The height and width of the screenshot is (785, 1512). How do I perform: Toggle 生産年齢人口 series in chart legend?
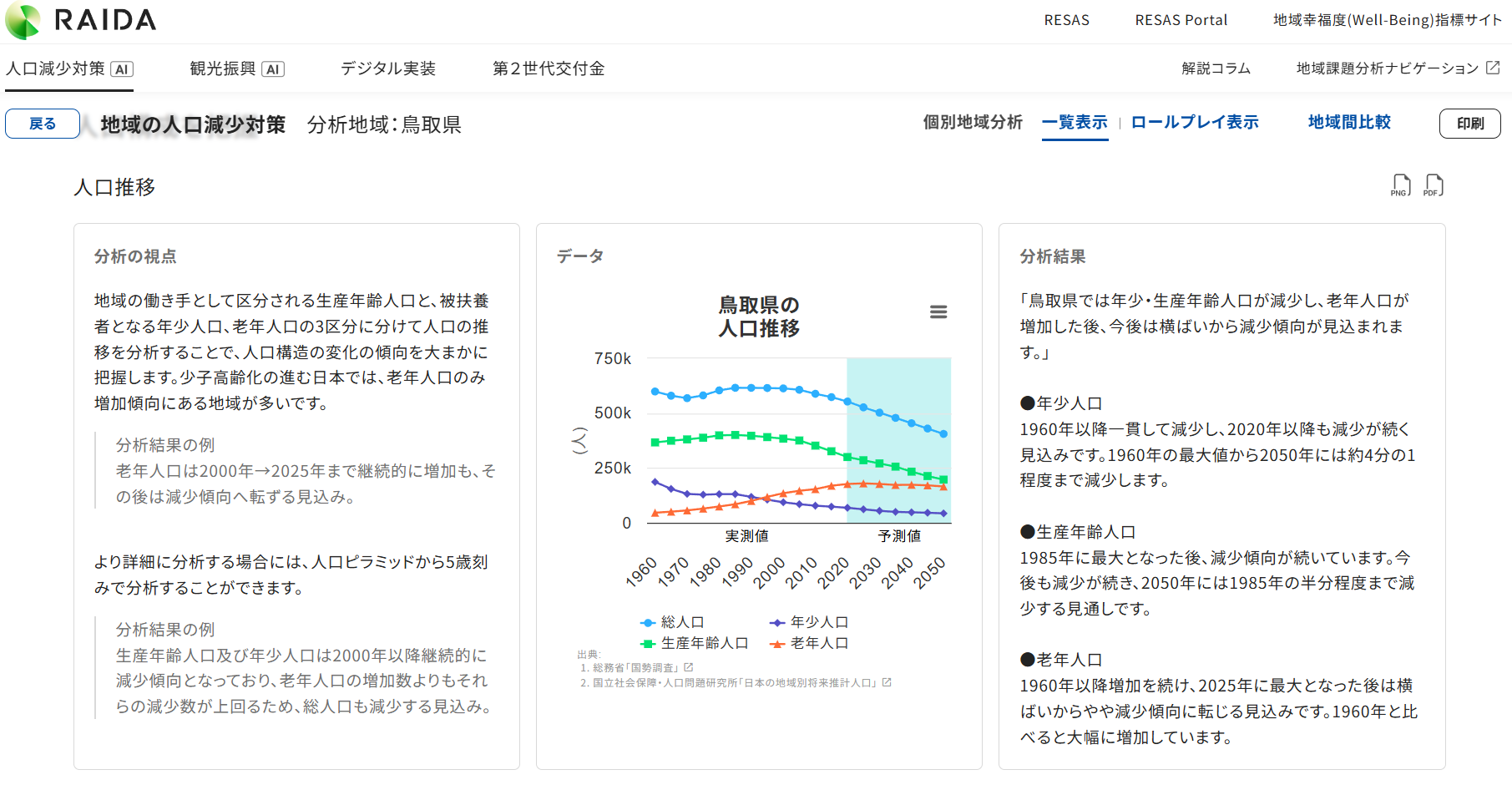(x=694, y=643)
